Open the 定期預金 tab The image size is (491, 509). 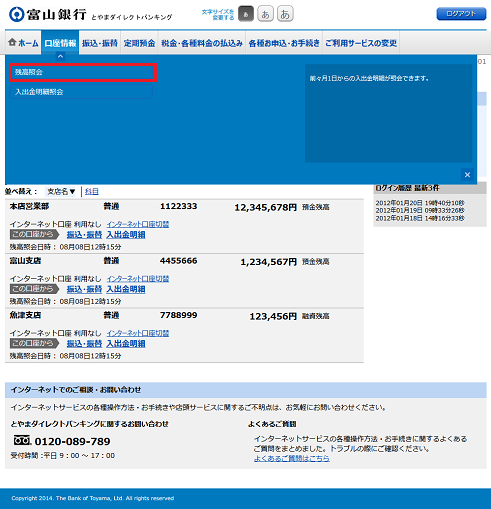tap(139, 43)
